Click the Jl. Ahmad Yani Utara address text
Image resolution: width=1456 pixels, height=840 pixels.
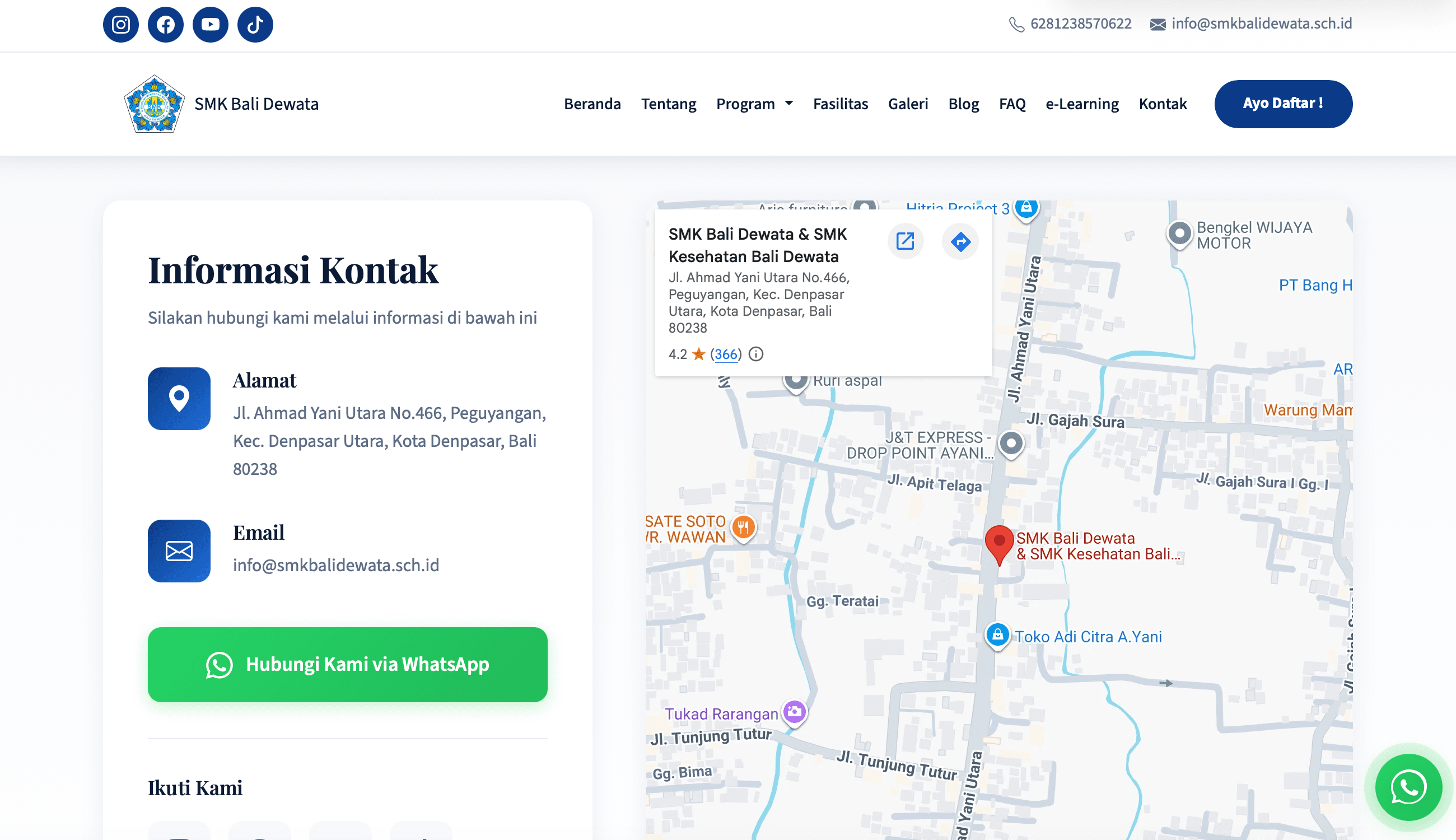point(390,441)
